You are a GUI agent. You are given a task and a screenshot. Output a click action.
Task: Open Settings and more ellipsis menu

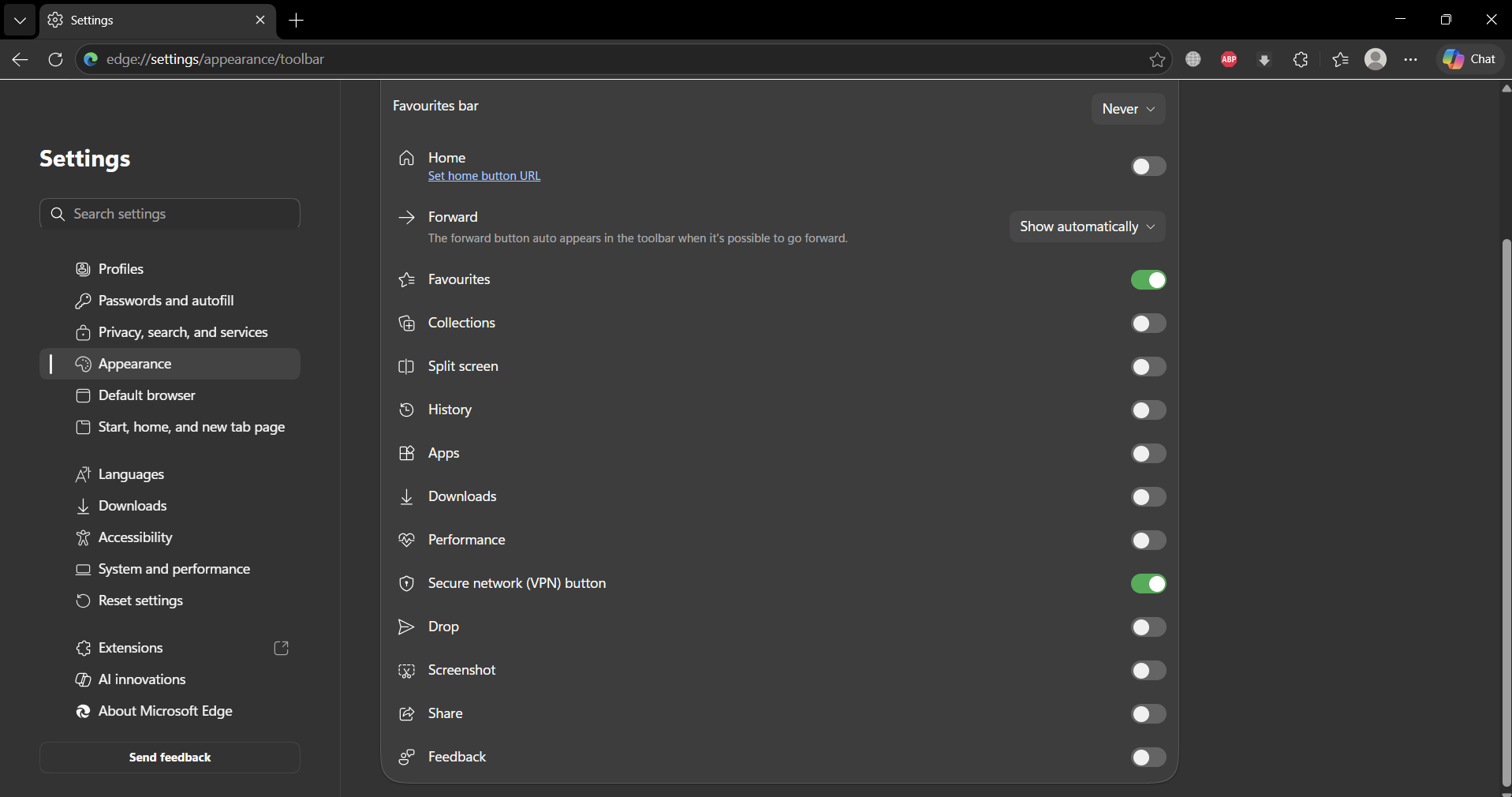point(1410,59)
